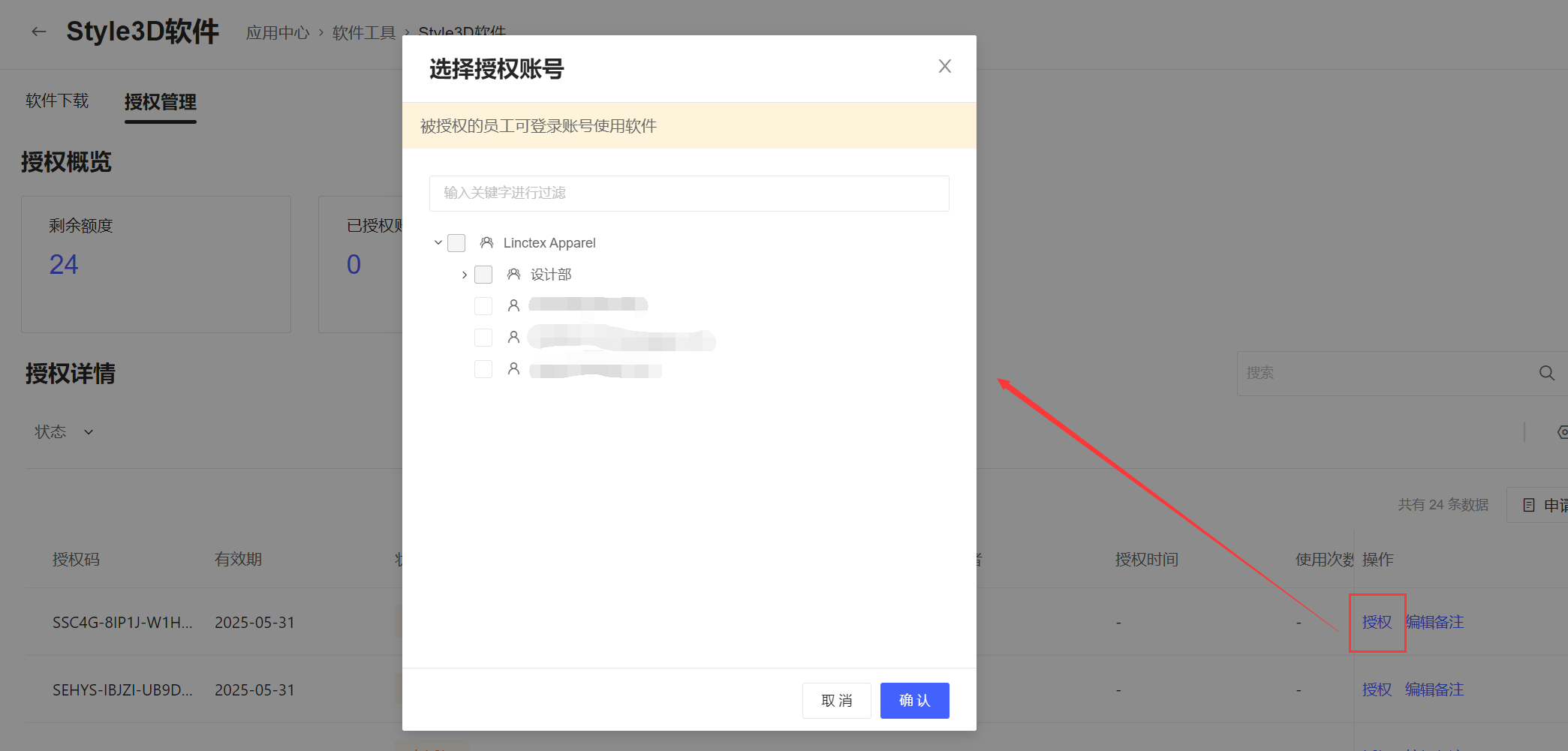The image size is (1568, 751).
Task: Select the 授权管理 tab
Action: (160, 102)
